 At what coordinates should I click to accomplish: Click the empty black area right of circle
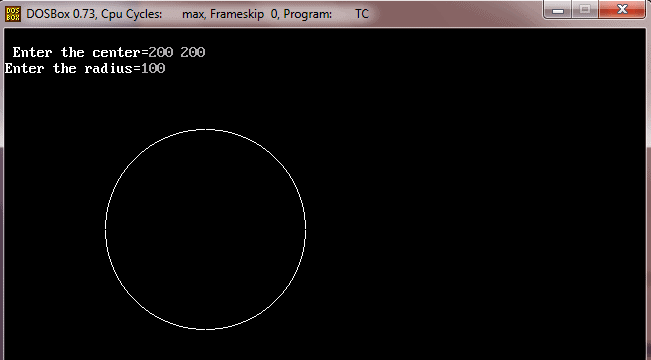(x=477, y=228)
